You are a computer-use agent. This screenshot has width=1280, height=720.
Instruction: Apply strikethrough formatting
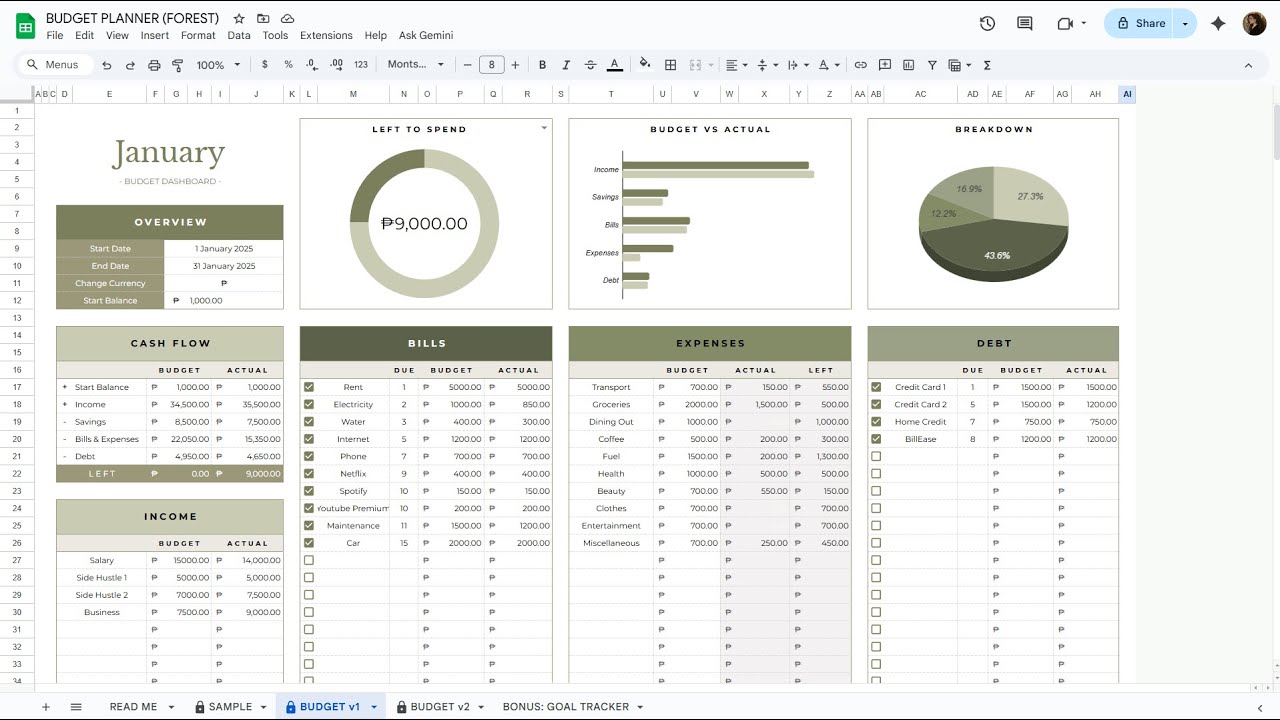590,65
